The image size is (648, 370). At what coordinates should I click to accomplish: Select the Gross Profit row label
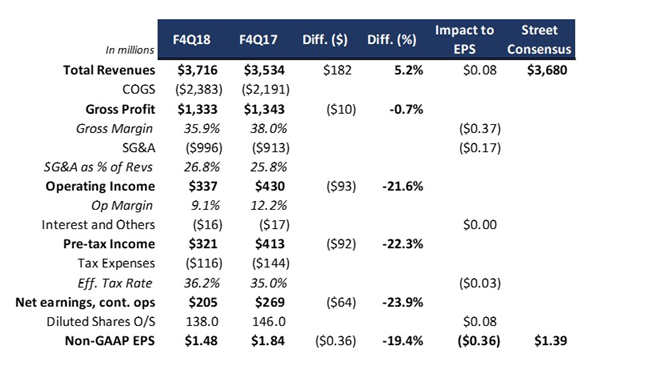click(x=120, y=109)
